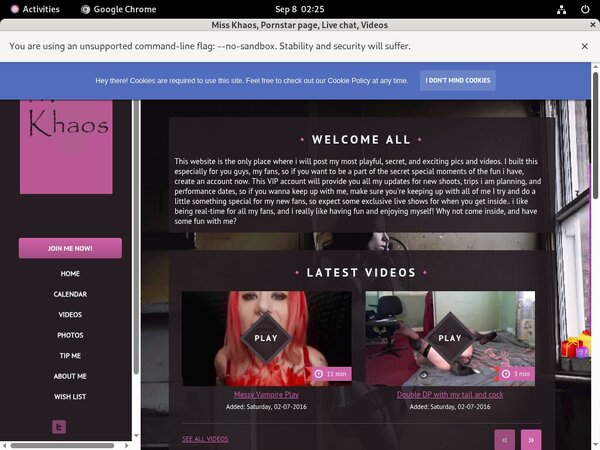The width and height of the screenshot is (600, 450).
Task: Go to the previous videos page arrow
Action: pyautogui.click(x=505, y=439)
